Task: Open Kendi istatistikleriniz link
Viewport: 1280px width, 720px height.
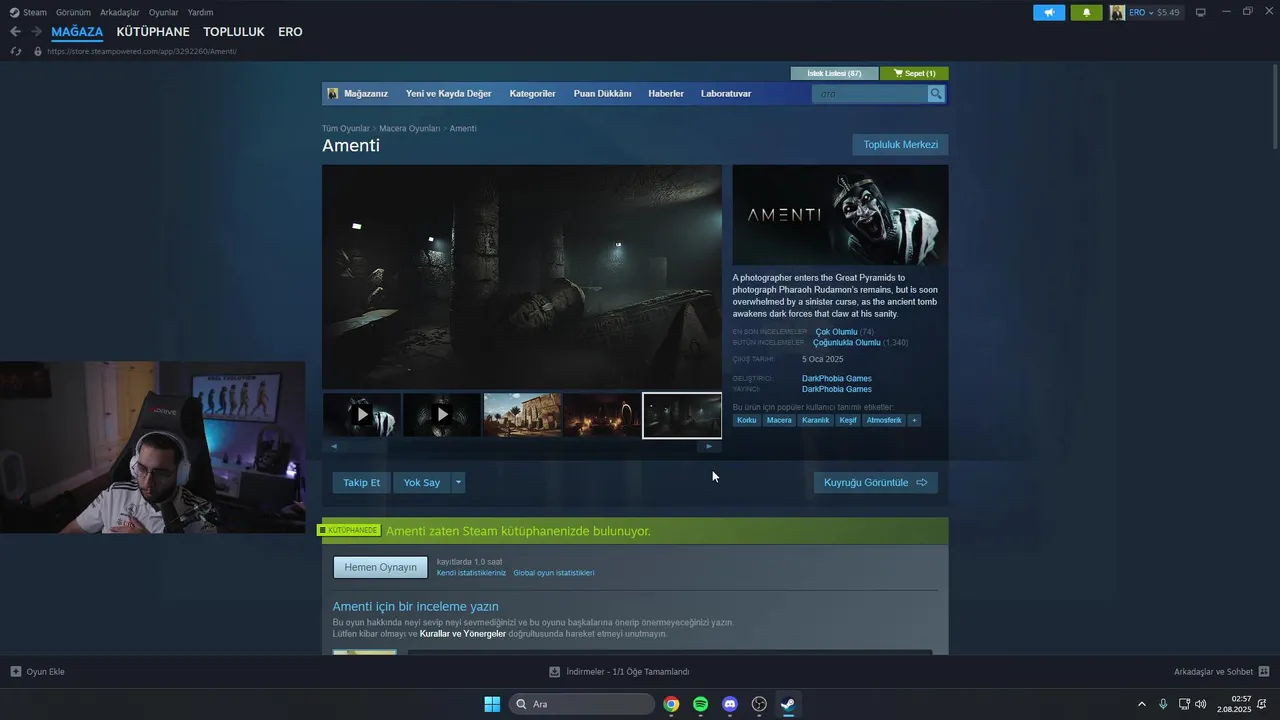Action: click(x=471, y=573)
